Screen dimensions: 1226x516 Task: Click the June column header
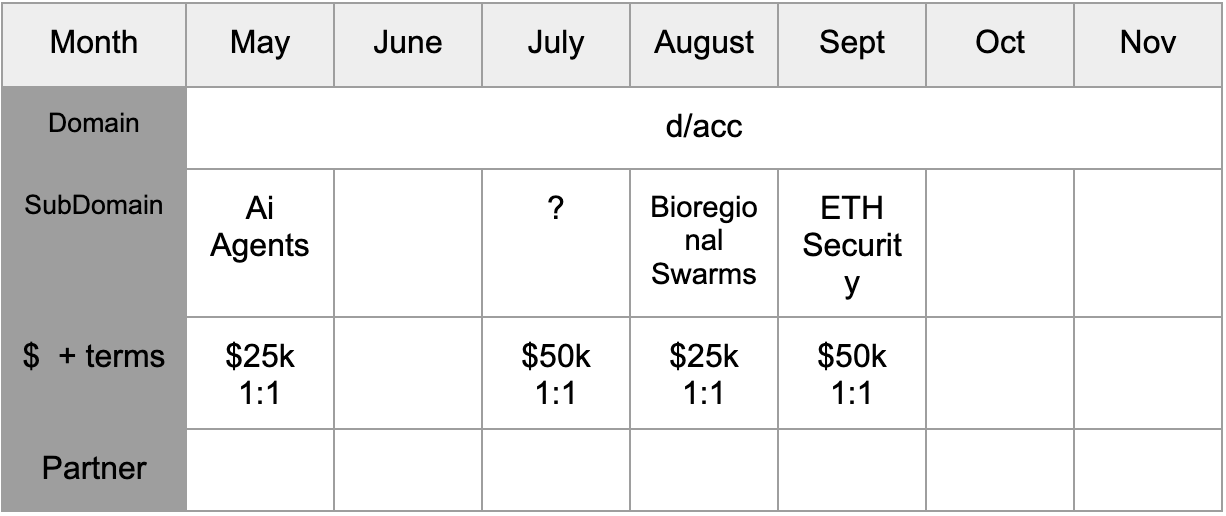[407, 43]
